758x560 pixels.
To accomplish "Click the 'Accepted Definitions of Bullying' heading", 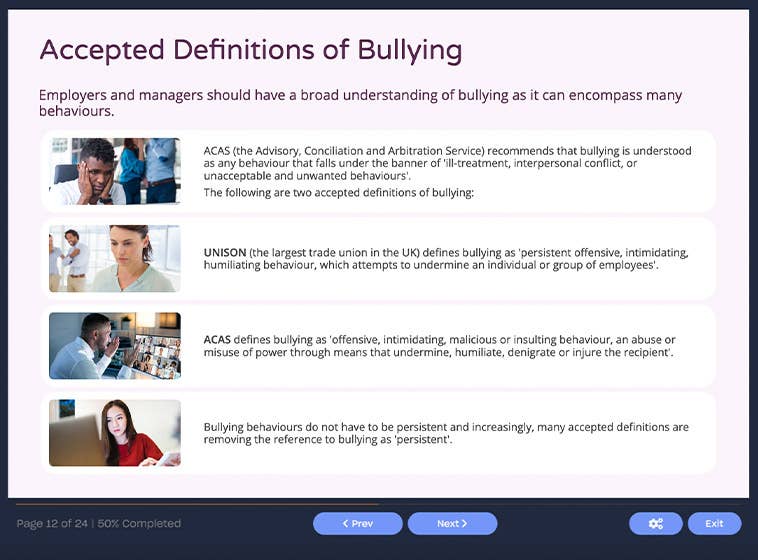I will coord(250,50).
